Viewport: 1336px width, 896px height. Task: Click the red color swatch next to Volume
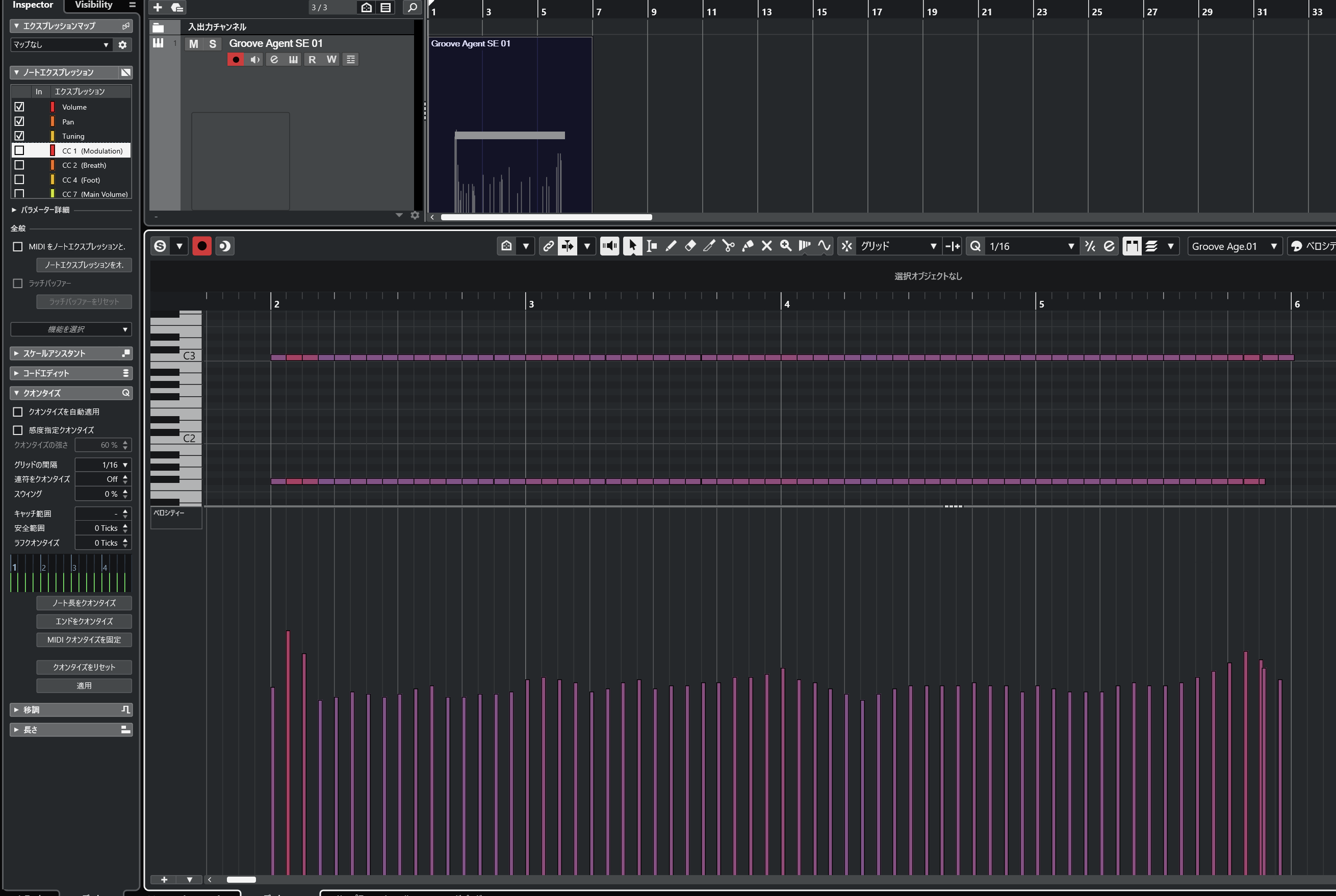53,107
